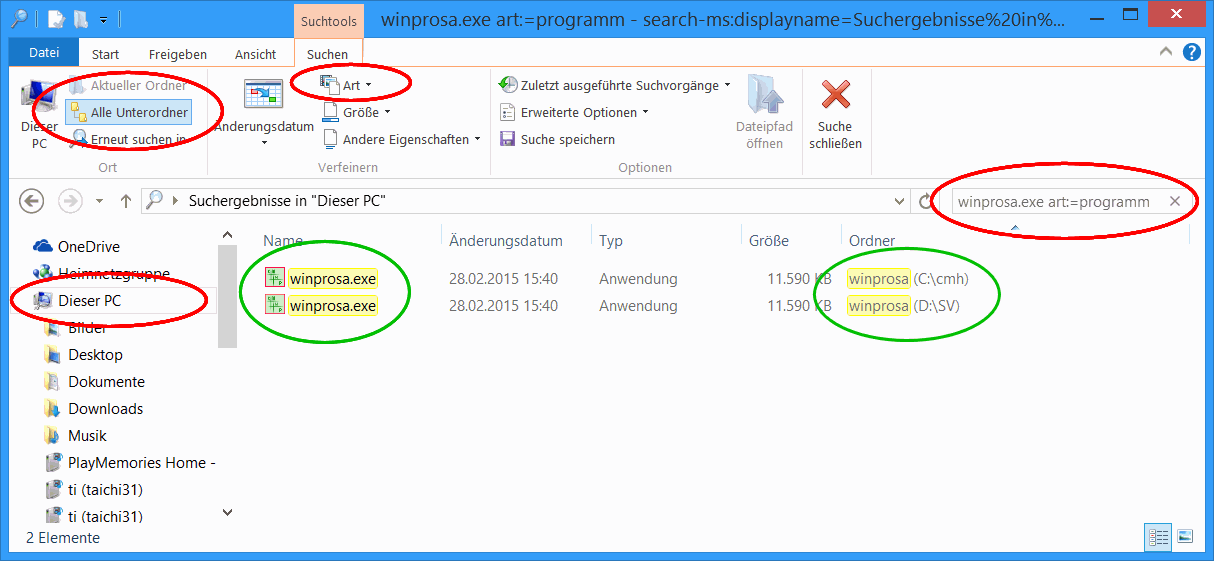This screenshot has width=1214, height=561.
Task: Switch to large icons view mode
Action: point(1185,536)
